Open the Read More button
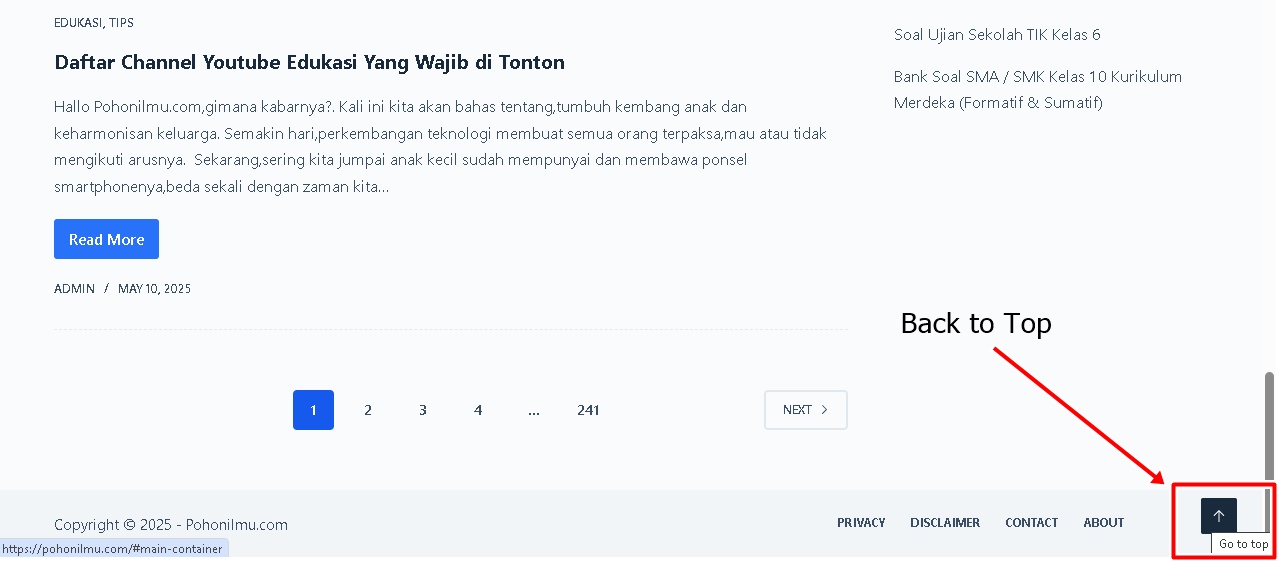Viewport: 1279px width, 562px height. 106,239
